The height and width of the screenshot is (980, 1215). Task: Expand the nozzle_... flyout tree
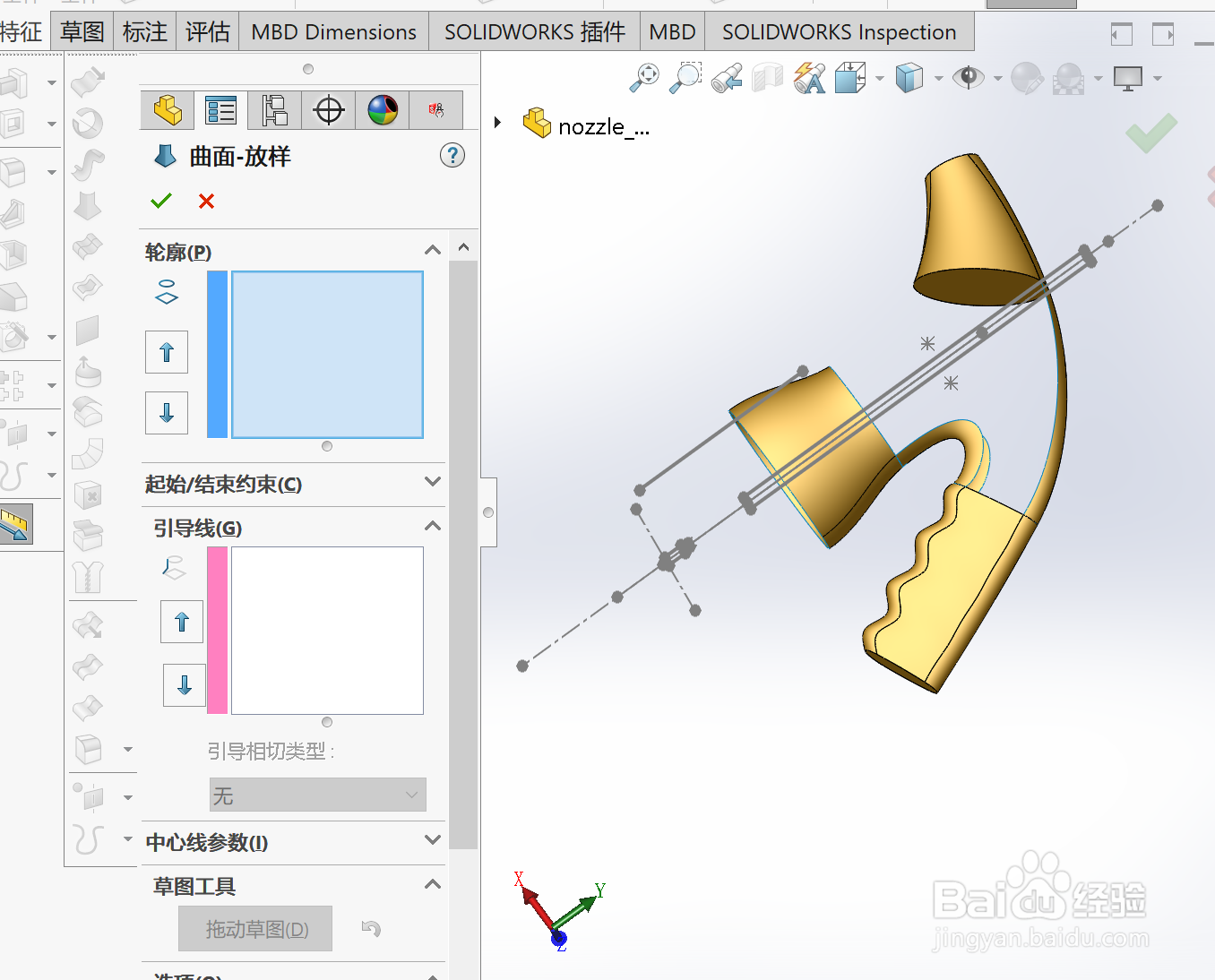(x=498, y=122)
